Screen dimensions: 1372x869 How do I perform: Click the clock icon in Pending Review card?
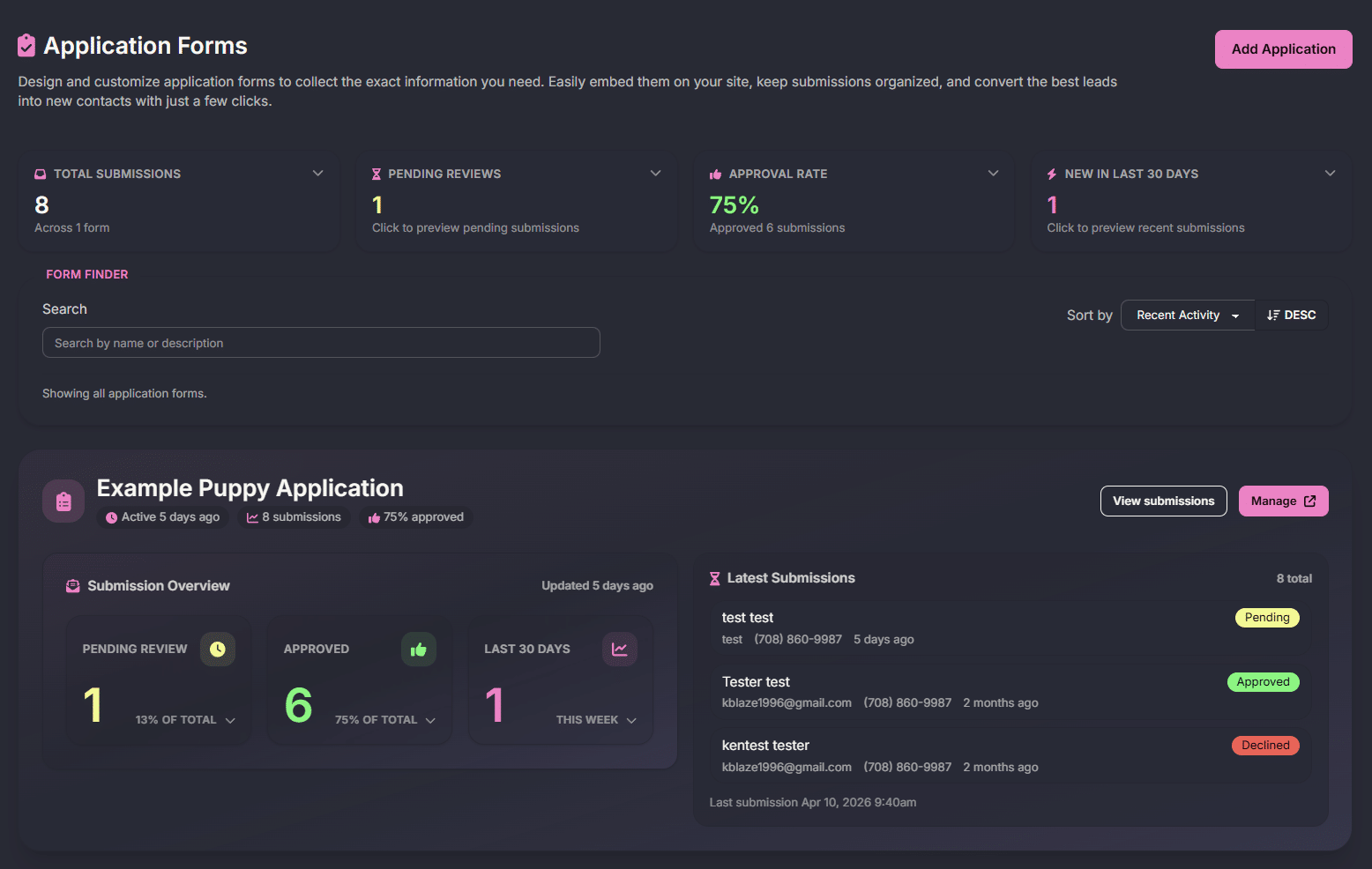[x=218, y=650]
